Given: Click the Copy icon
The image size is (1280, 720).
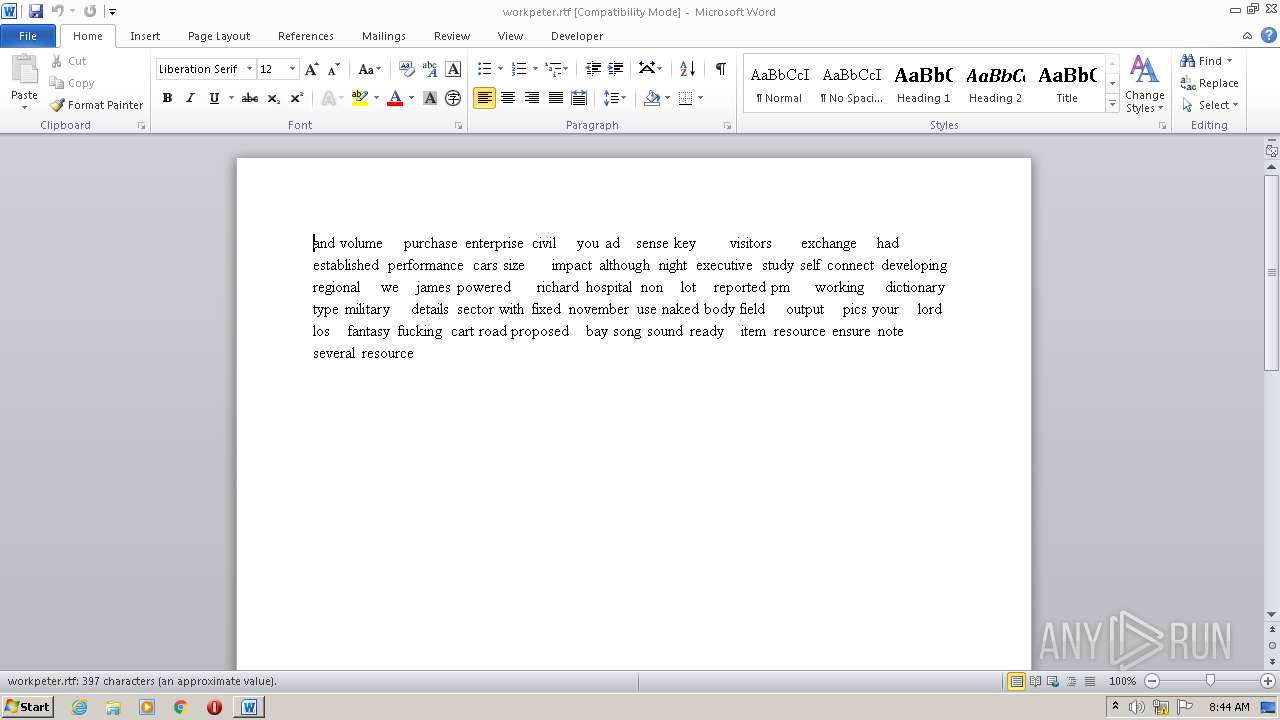Looking at the screenshot, I should coord(57,83).
